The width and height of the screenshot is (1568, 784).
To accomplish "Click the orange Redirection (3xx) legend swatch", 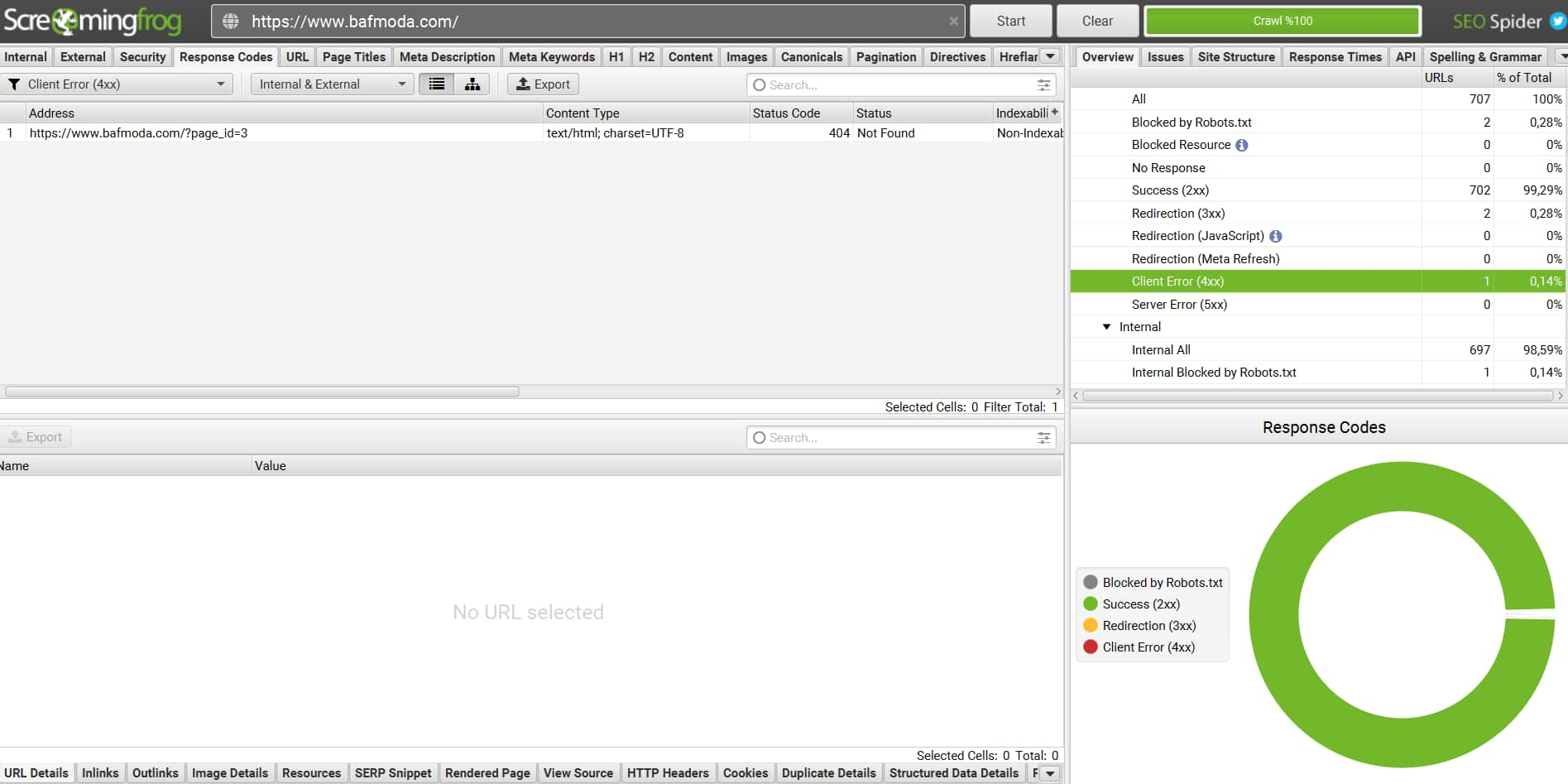I will (x=1091, y=626).
